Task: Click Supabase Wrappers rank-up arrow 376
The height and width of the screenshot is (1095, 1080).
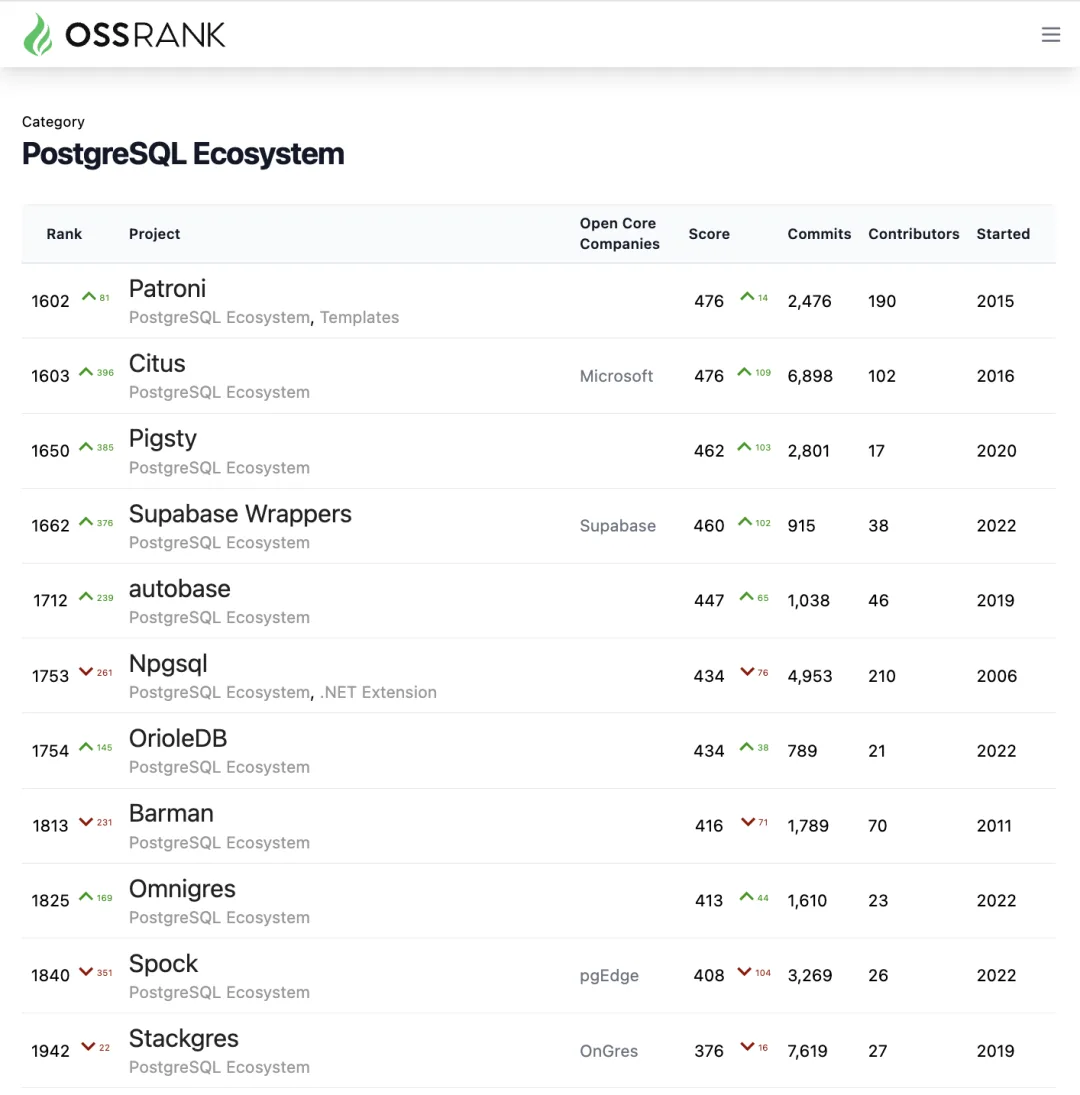Action: 86,522
